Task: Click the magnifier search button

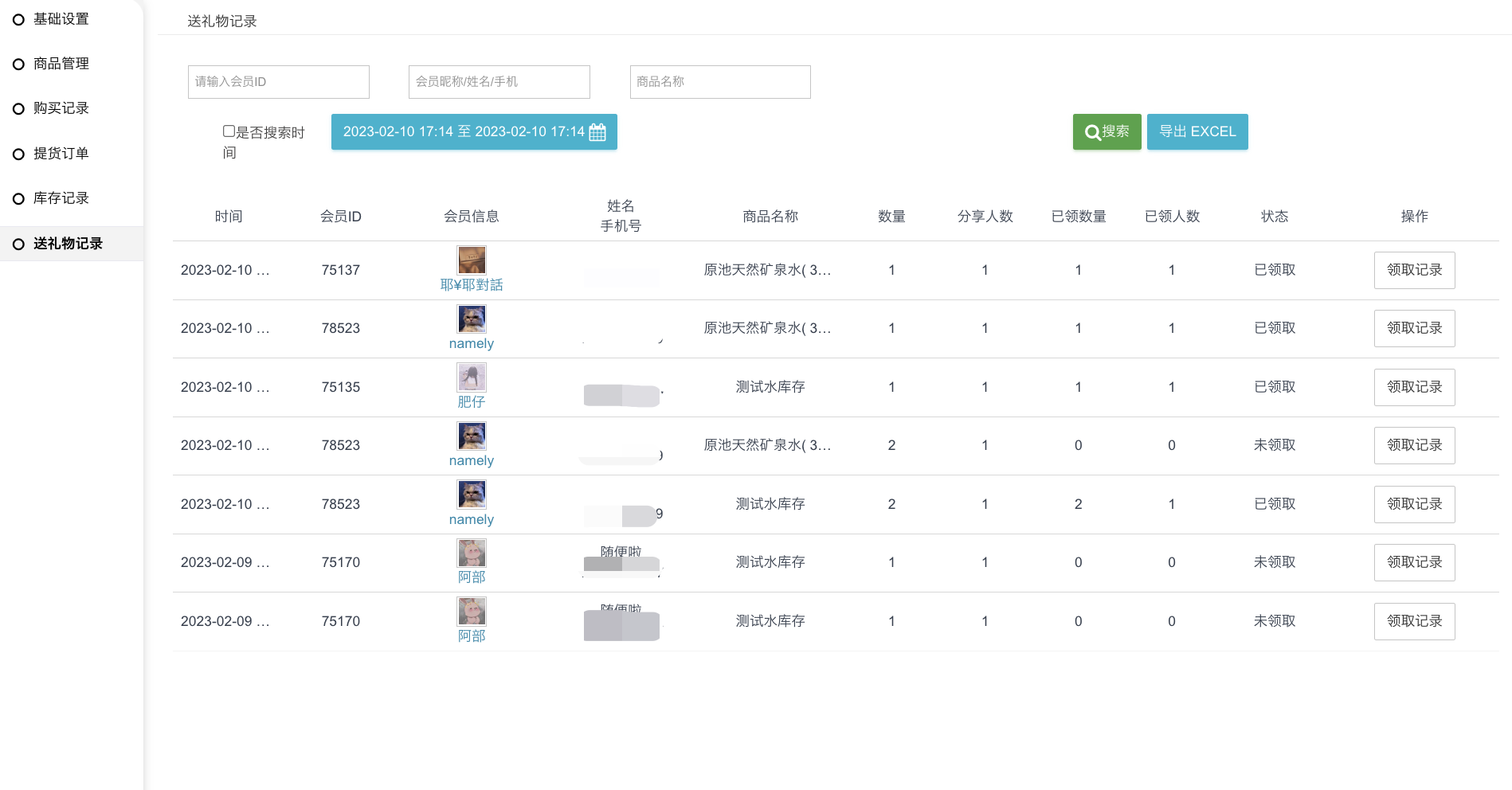Action: 1107,132
